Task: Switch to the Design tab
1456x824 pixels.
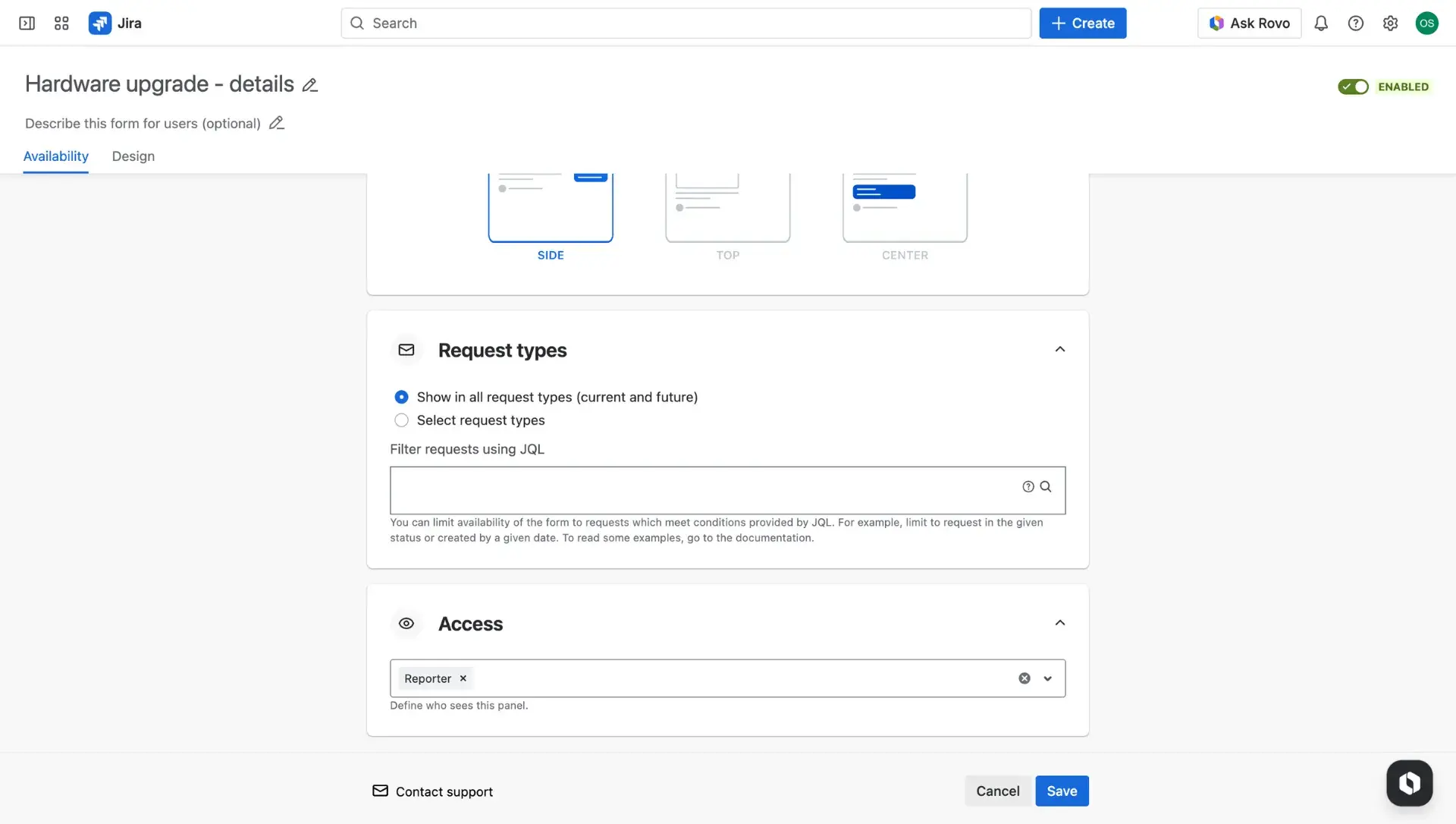Action: coord(133,156)
